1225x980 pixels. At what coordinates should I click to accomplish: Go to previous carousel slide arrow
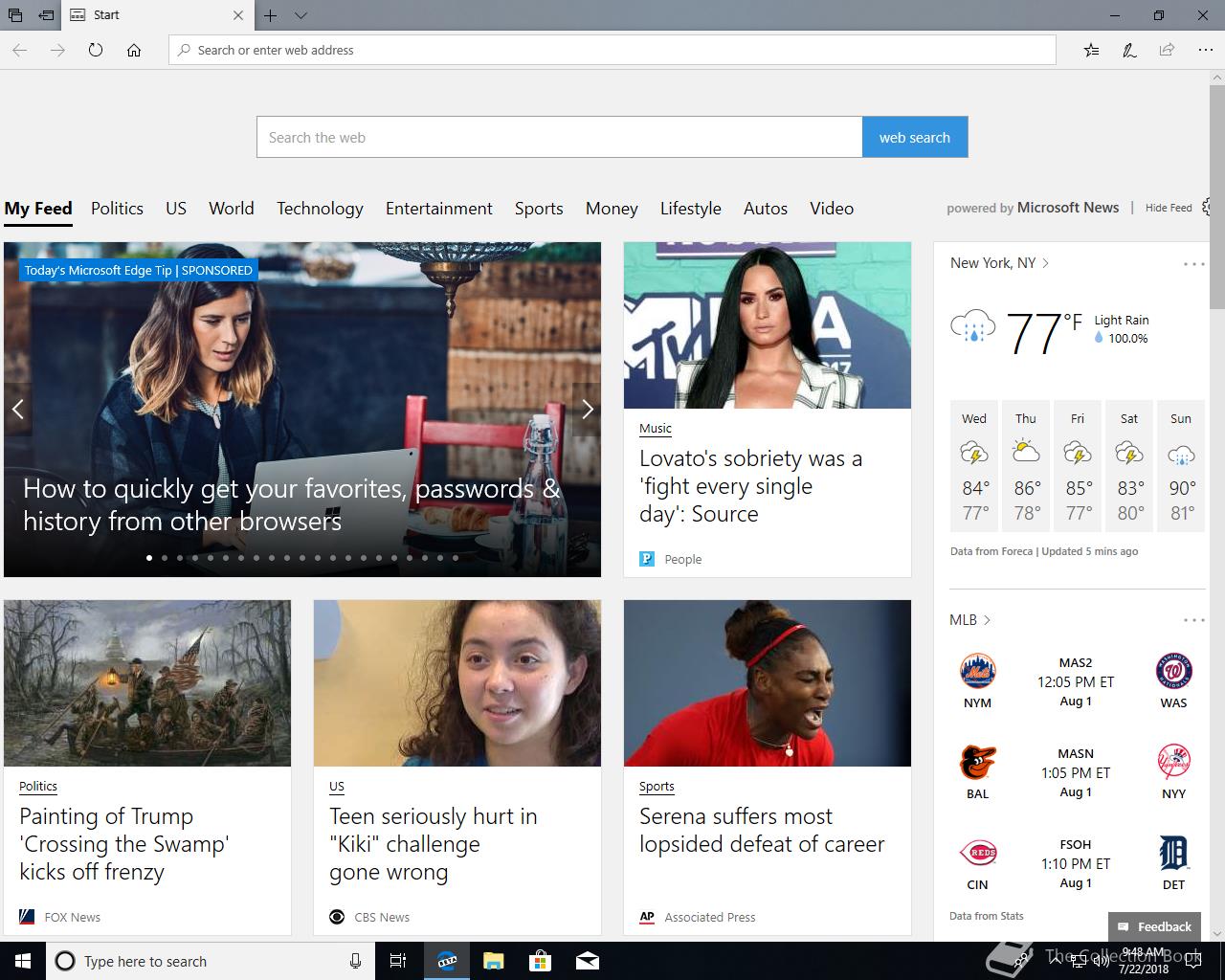pos(17,409)
